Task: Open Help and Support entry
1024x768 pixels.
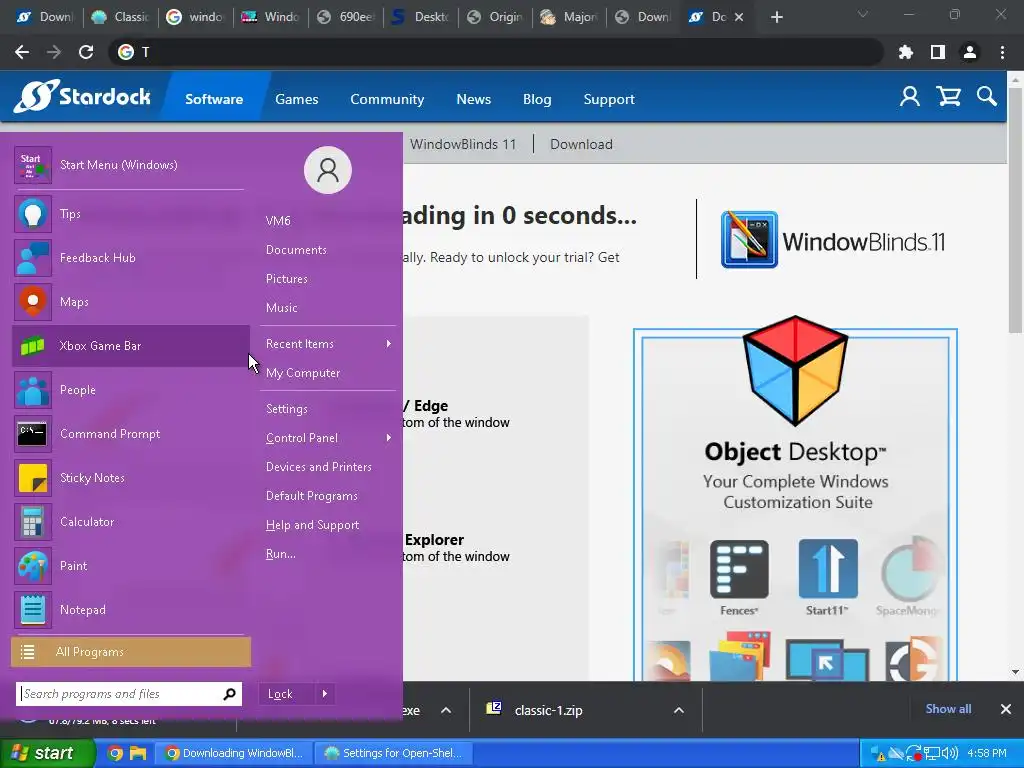Action: (312, 525)
